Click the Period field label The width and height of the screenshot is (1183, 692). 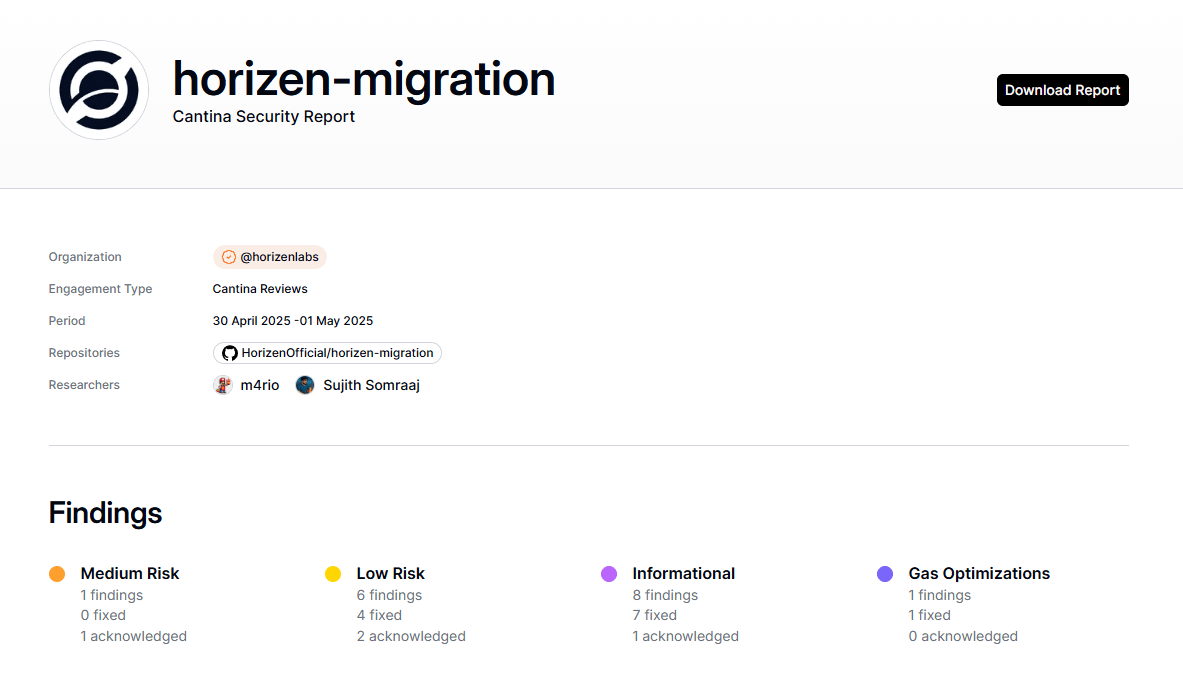click(x=67, y=321)
